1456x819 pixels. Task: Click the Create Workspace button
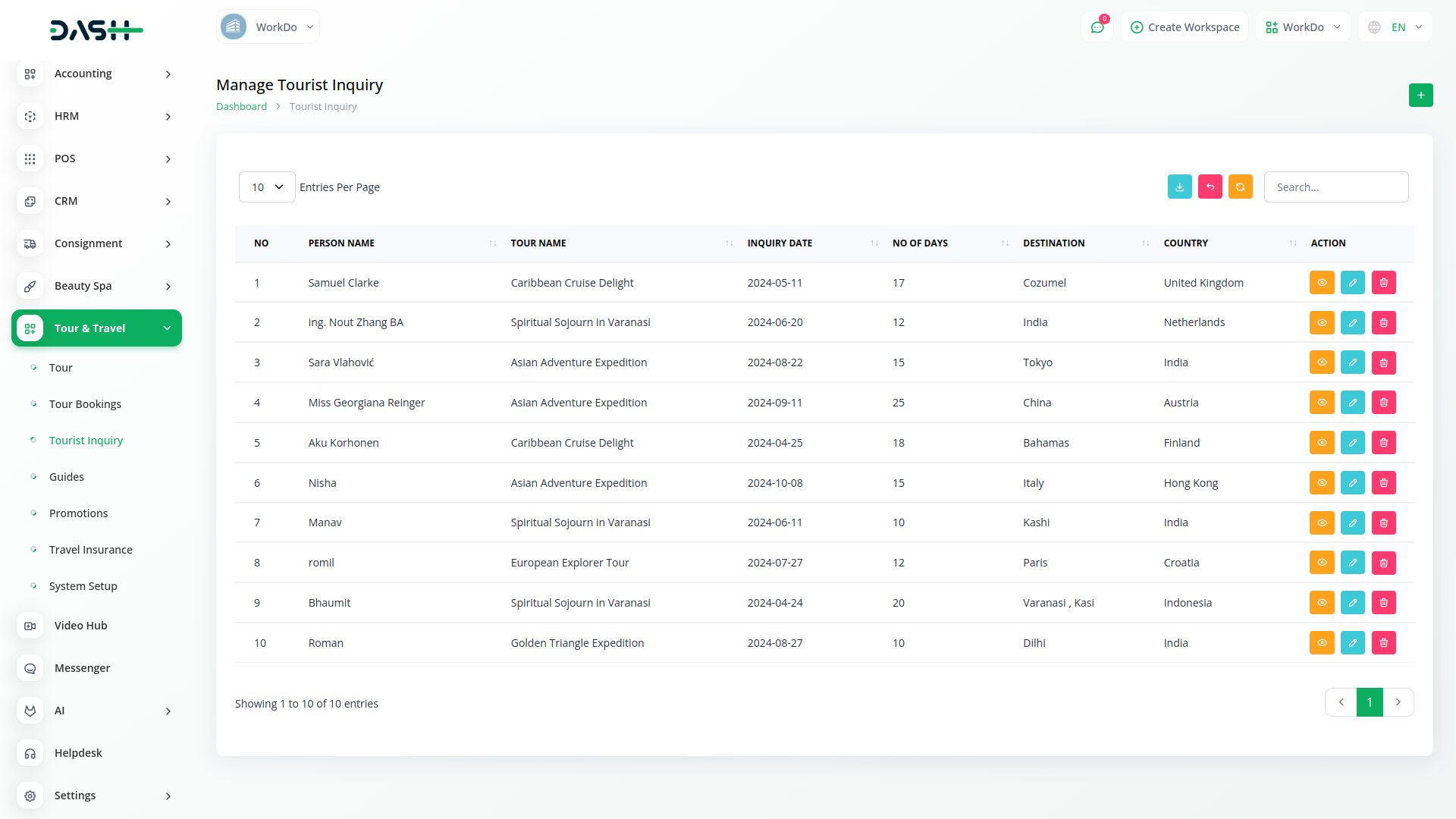[x=1185, y=27]
